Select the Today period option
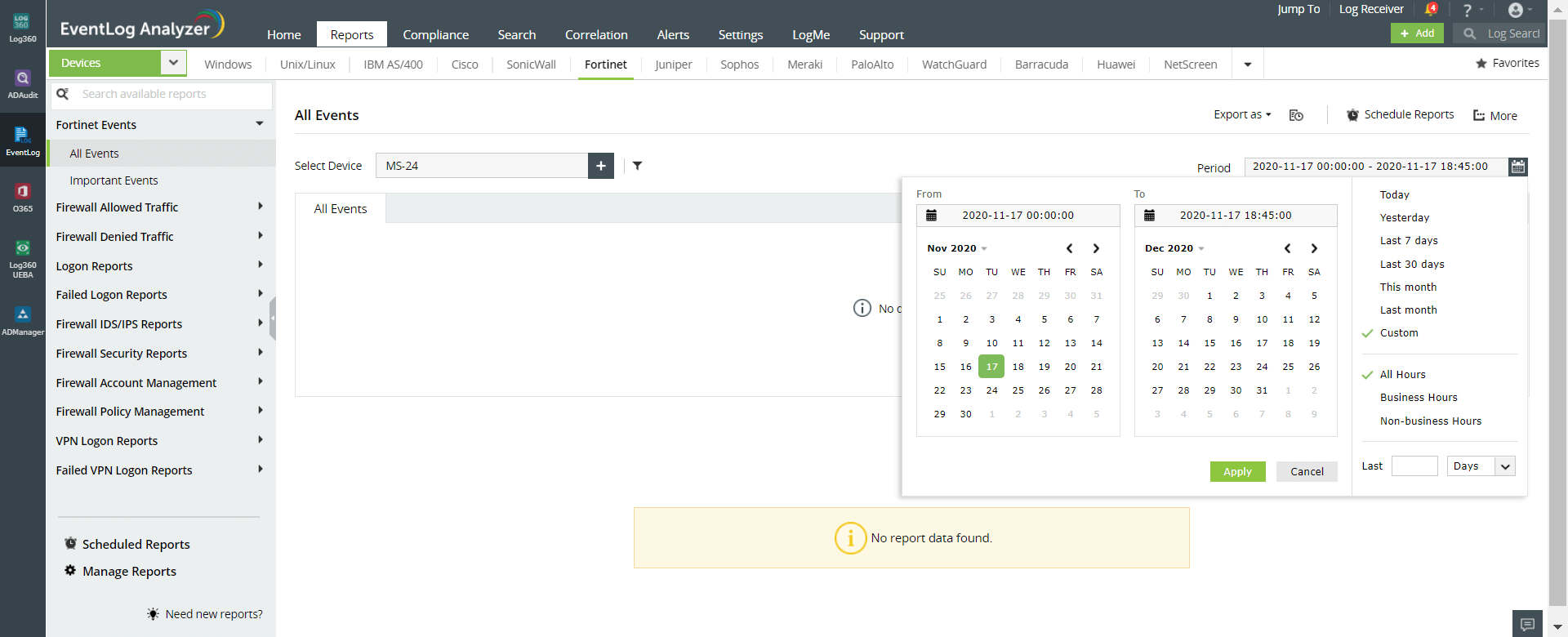 click(x=1394, y=195)
